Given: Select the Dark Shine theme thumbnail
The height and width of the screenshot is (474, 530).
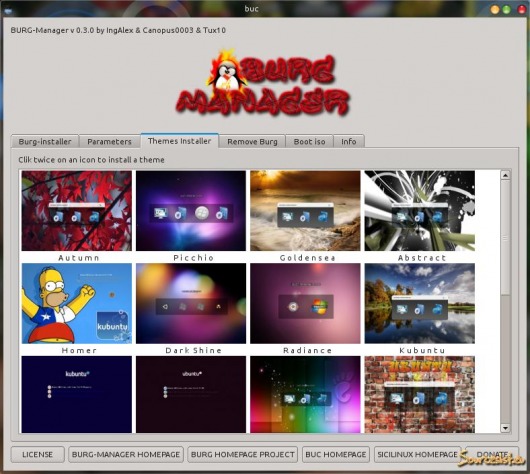Looking at the screenshot, I should tap(191, 303).
